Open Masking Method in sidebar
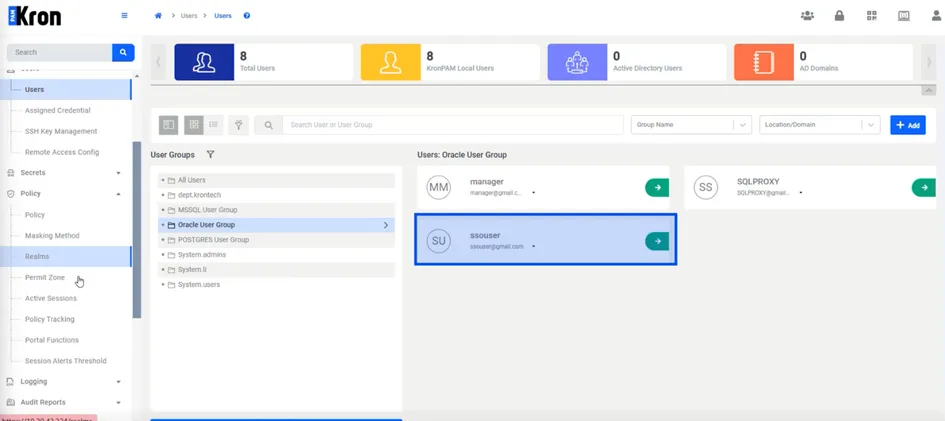The image size is (945, 421). [52, 236]
